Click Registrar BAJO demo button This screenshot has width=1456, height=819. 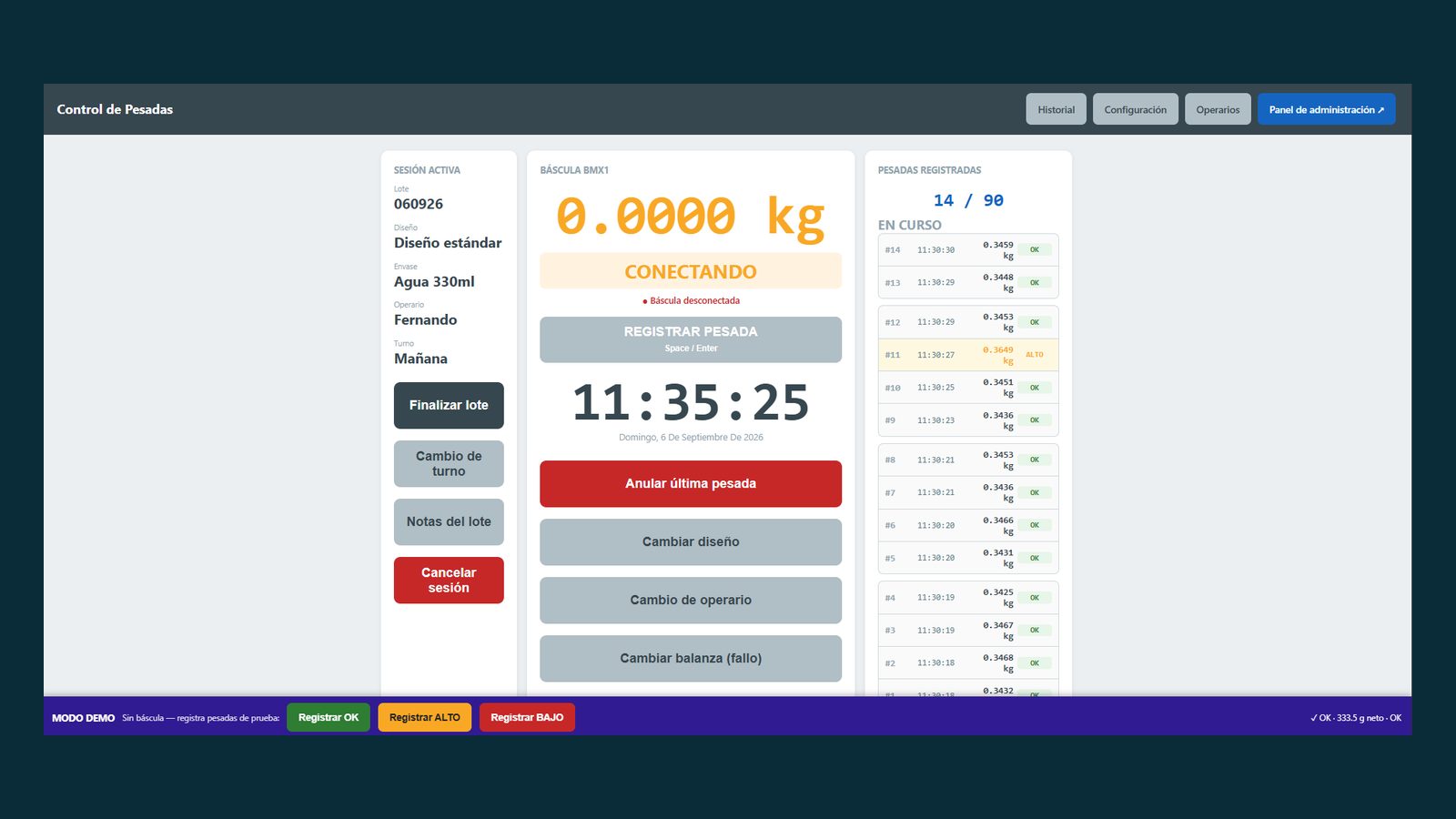click(527, 717)
